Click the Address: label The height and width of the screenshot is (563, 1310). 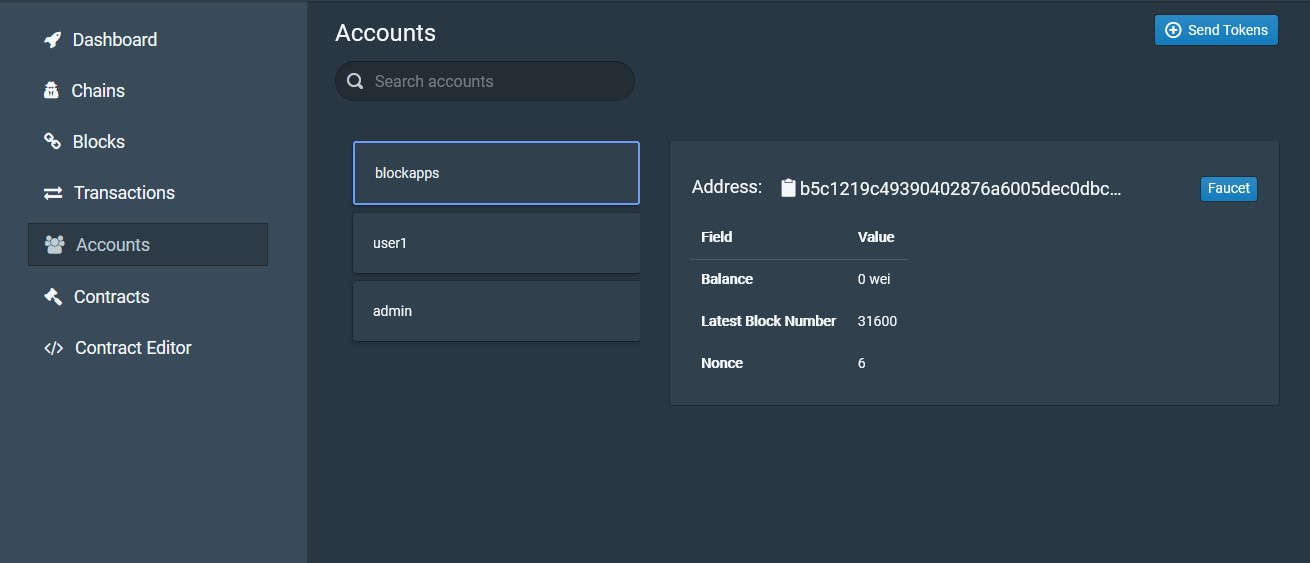[x=727, y=187]
